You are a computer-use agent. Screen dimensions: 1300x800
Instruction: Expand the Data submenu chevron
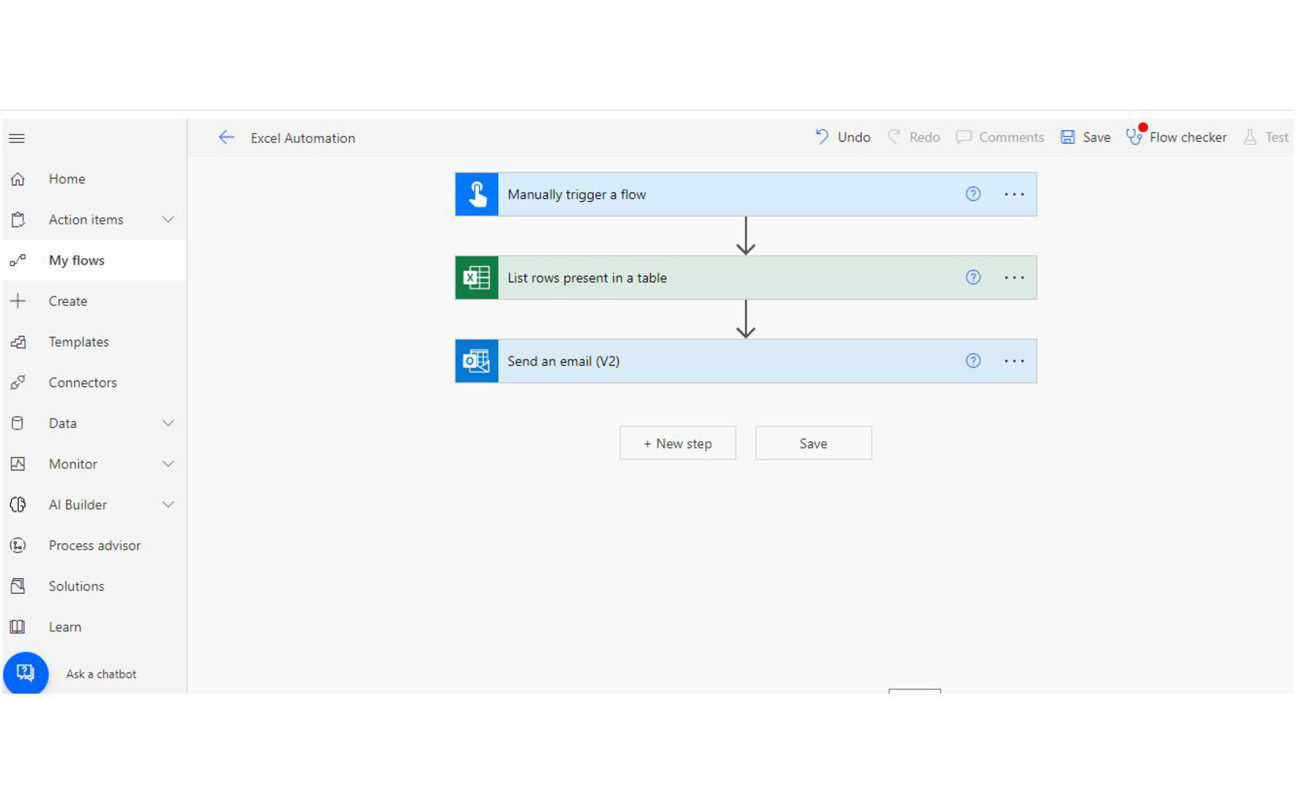(168, 423)
